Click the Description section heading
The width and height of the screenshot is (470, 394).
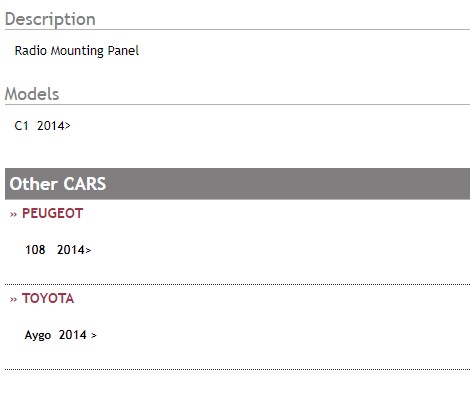tap(50, 19)
